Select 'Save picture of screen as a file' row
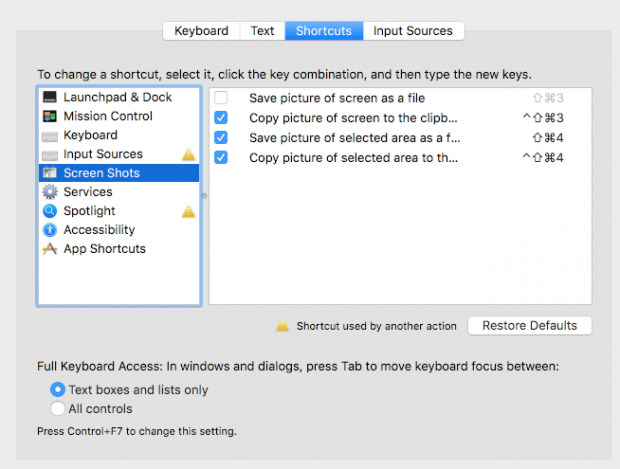 click(x=401, y=98)
